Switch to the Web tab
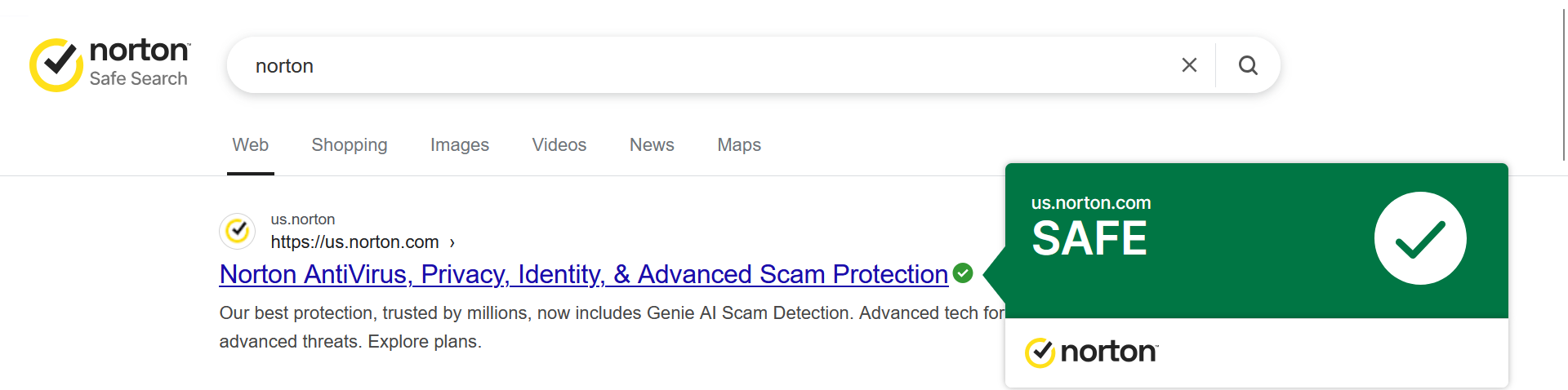Image resolution: width=1568 pixels, height=390 pixels. click(250, 145)
